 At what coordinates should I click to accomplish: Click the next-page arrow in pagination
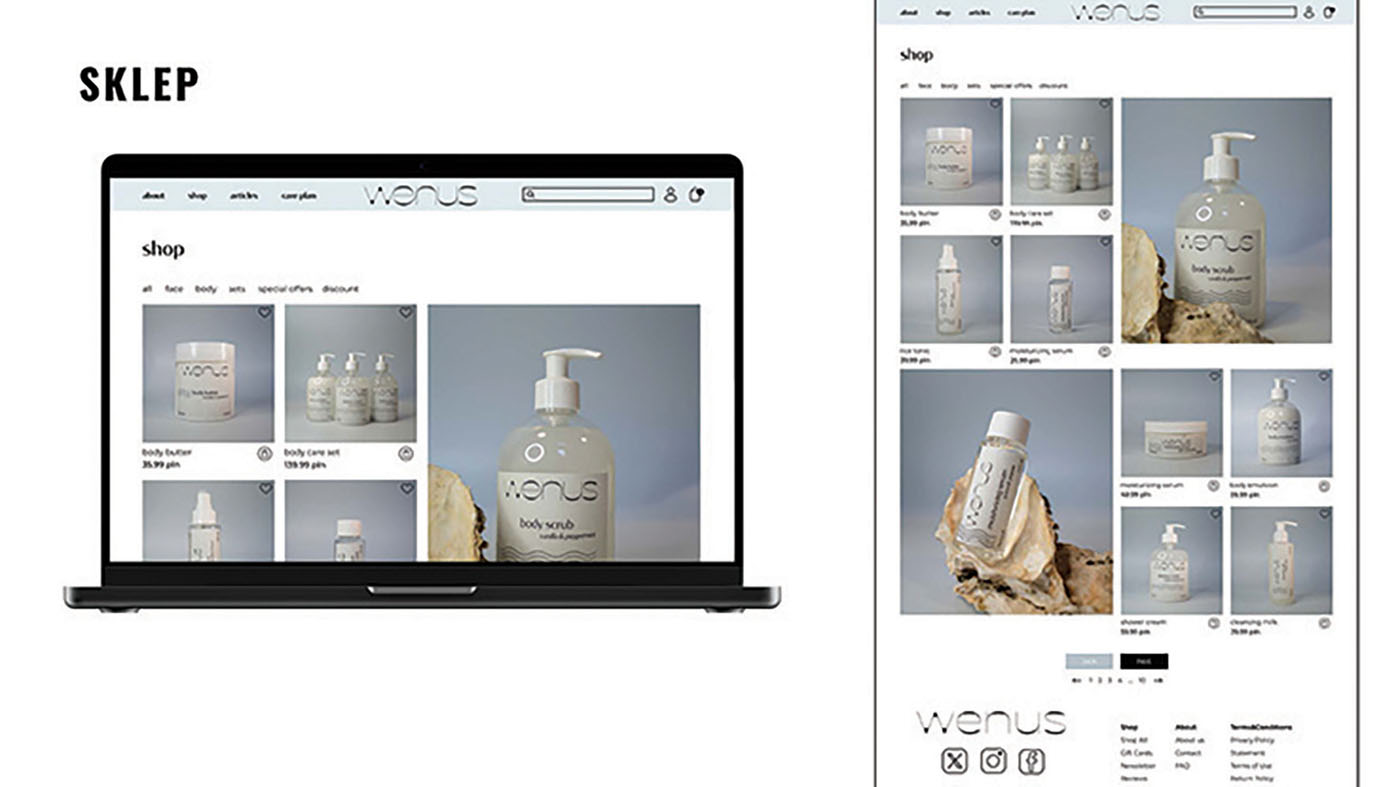click(1158, 680)
